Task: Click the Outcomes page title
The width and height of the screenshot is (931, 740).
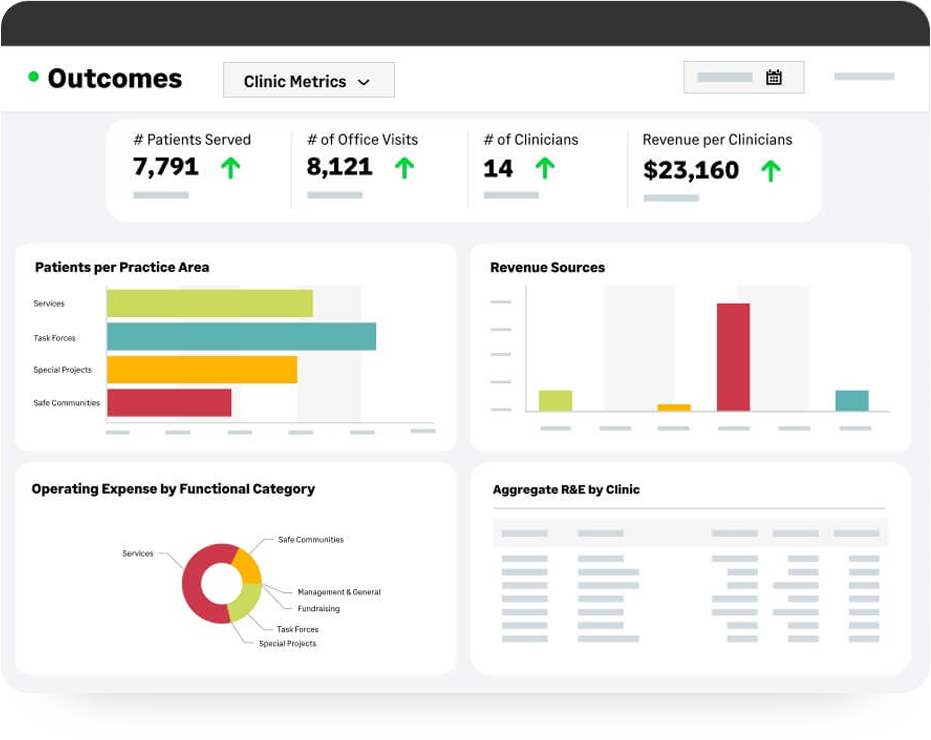Action: pos(115,78)
